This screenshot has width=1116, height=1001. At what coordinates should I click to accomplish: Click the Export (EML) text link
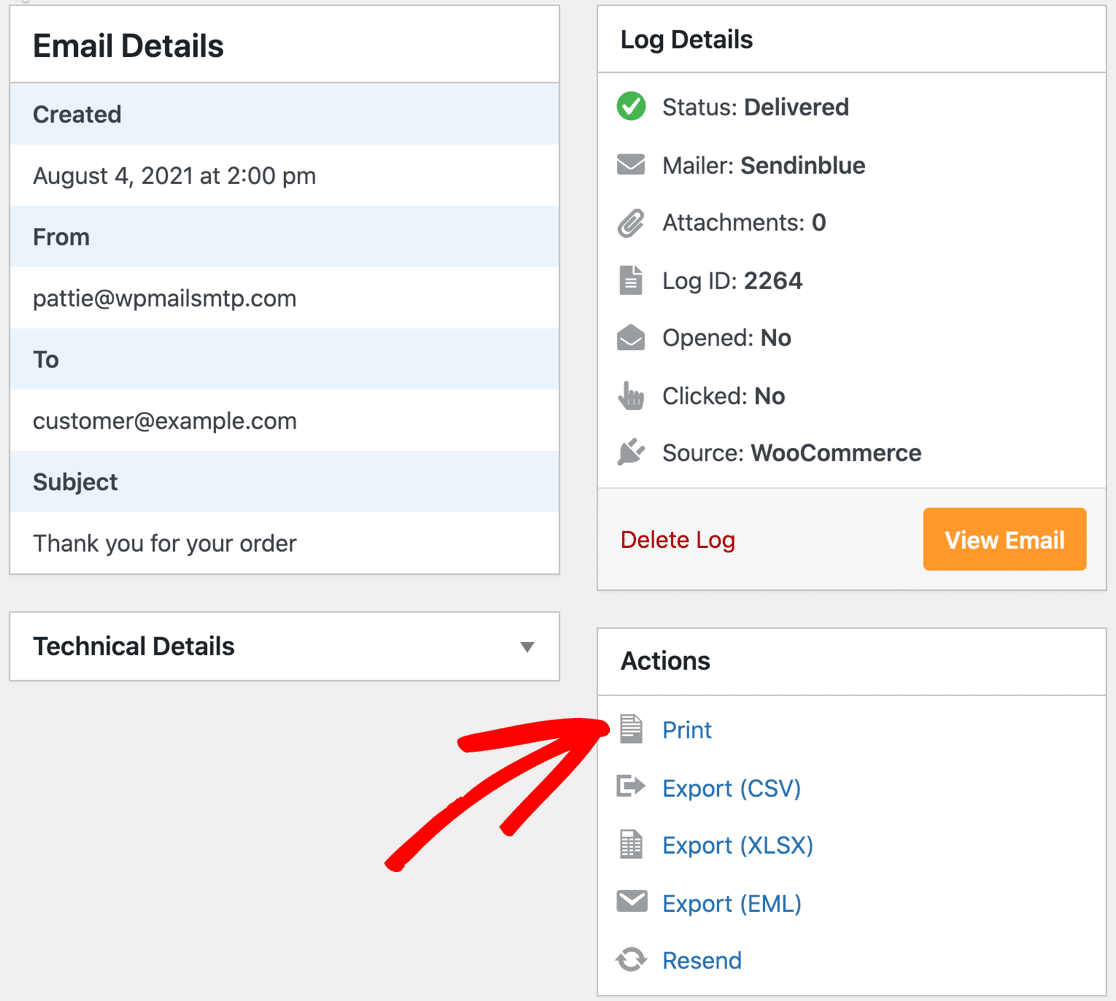pyautogui.click(x=731, y=903)
